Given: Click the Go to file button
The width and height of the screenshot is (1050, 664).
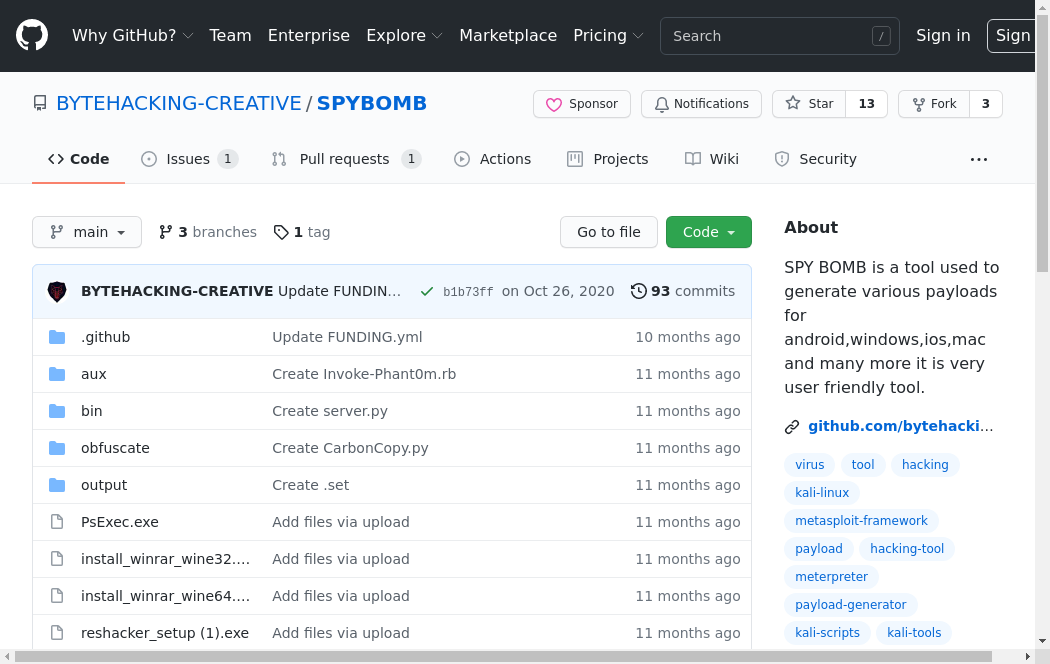Looking at the screenshot, I should [x=608, y=232].
